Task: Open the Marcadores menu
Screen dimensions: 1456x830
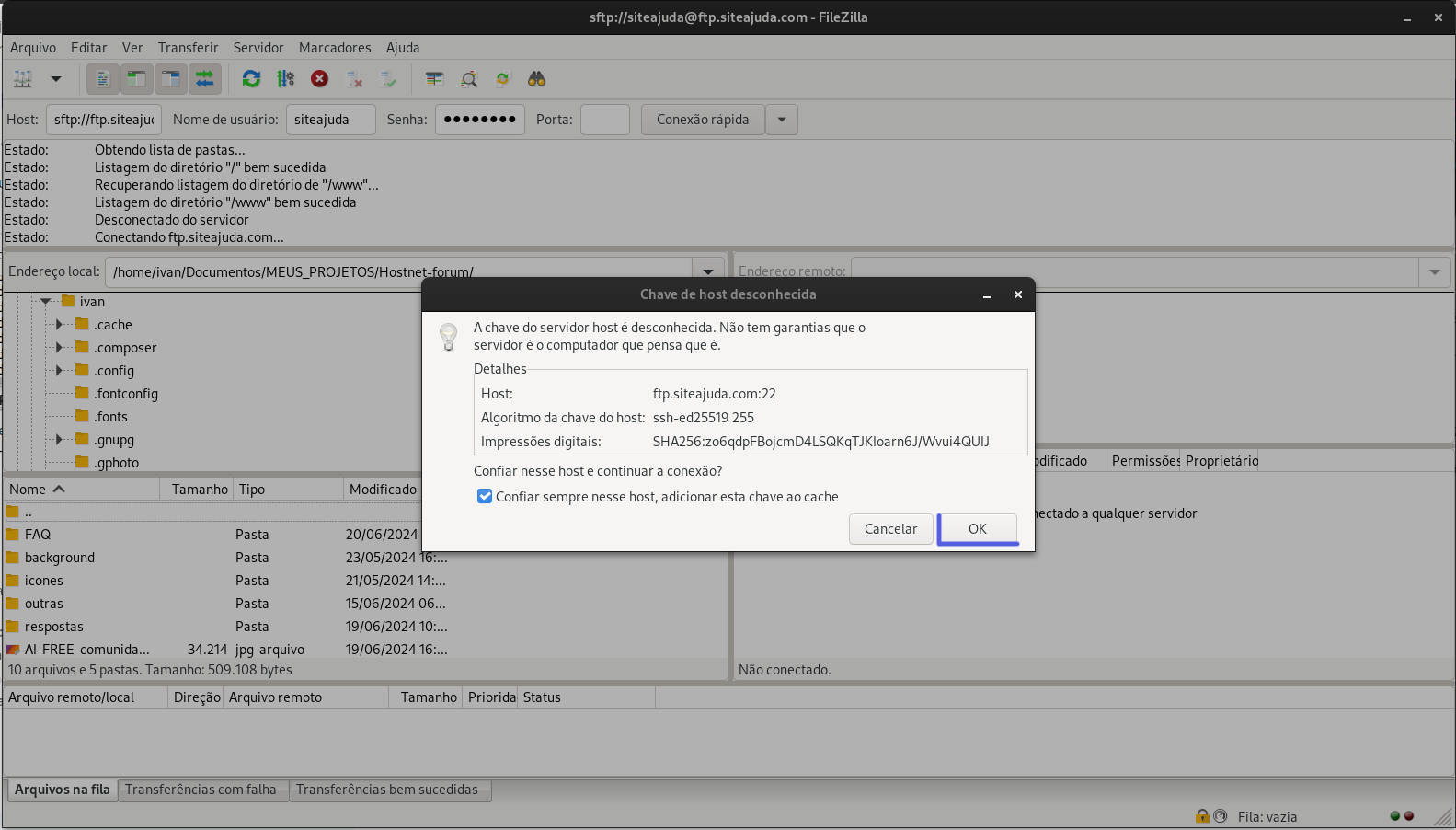Action: [335, 48]
